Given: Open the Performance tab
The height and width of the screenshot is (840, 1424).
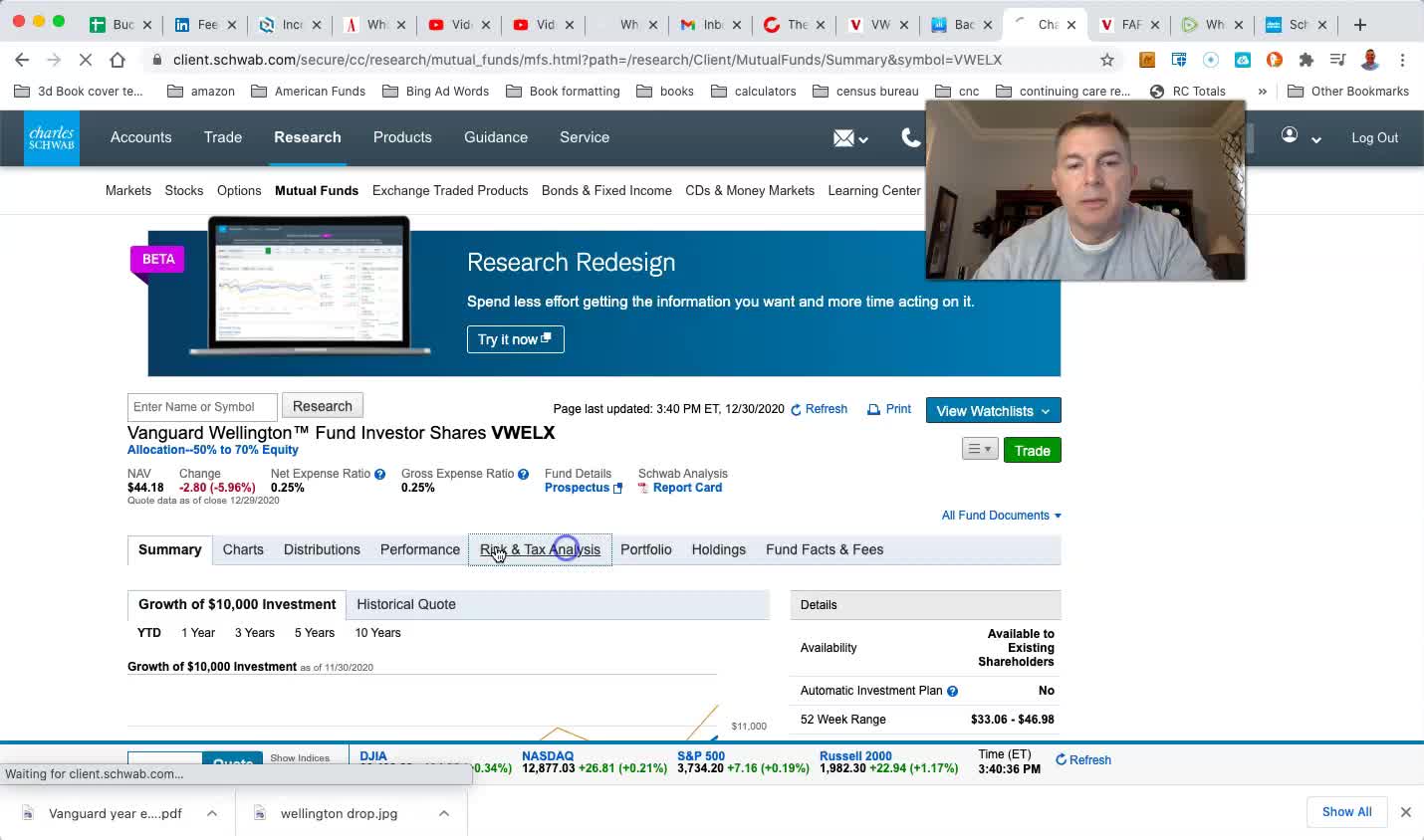Looking at the screenshot, I should point(420,549).
